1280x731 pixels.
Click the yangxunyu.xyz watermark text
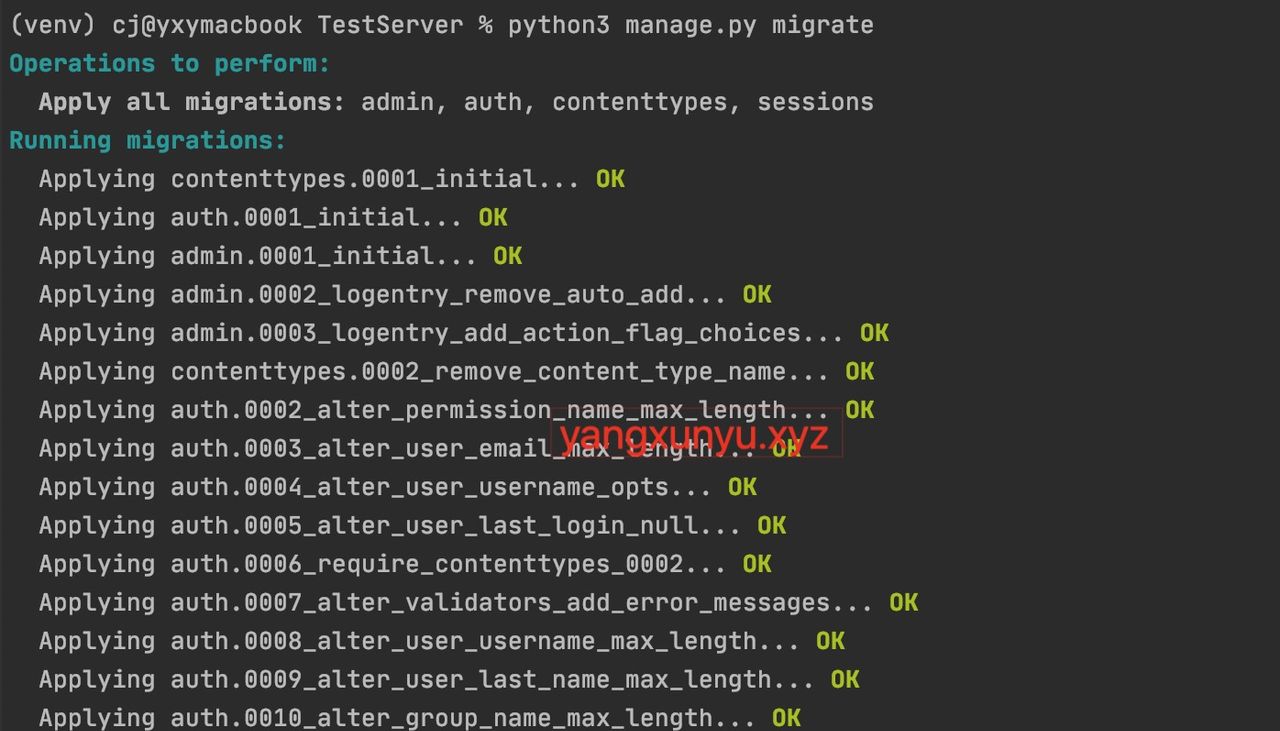pos(695,436)
